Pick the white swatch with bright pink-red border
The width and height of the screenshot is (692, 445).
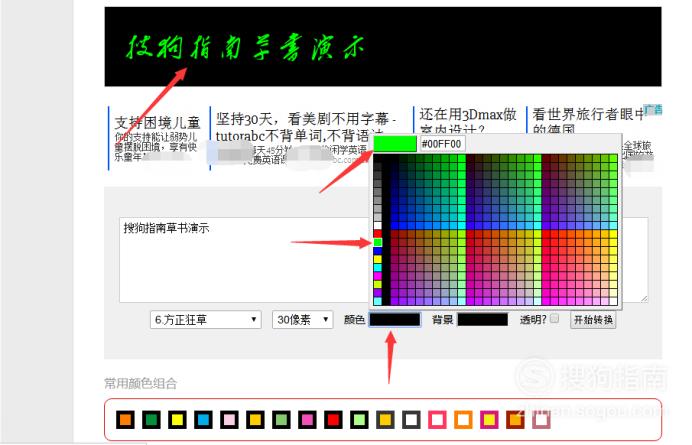(437, 419)
